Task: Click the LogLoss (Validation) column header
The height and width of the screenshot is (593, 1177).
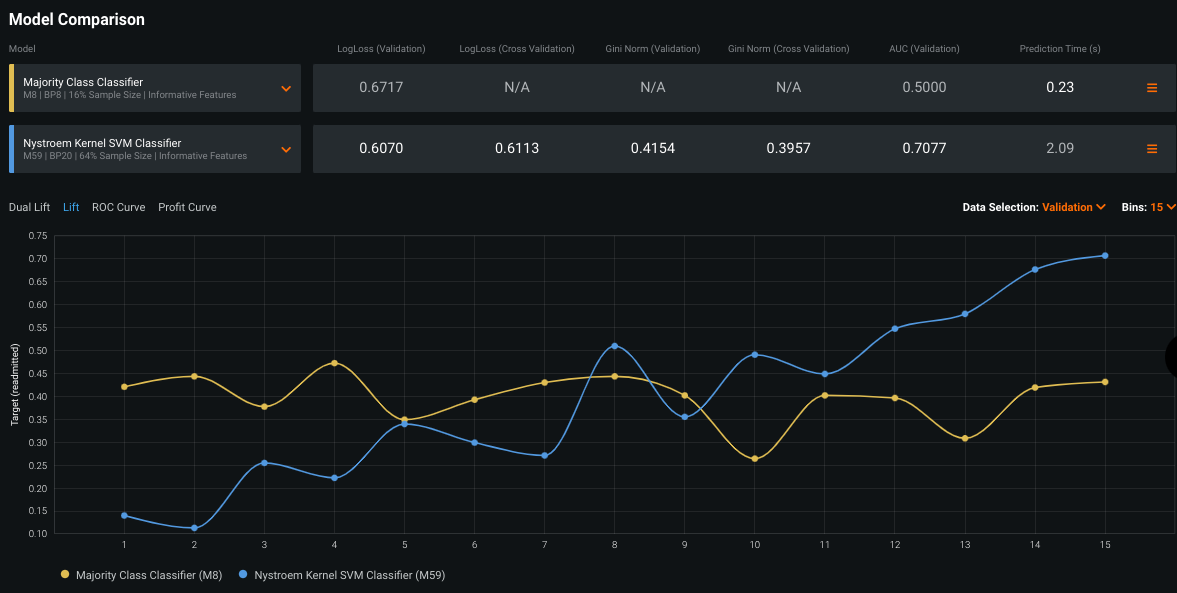Action: point(381,49)
